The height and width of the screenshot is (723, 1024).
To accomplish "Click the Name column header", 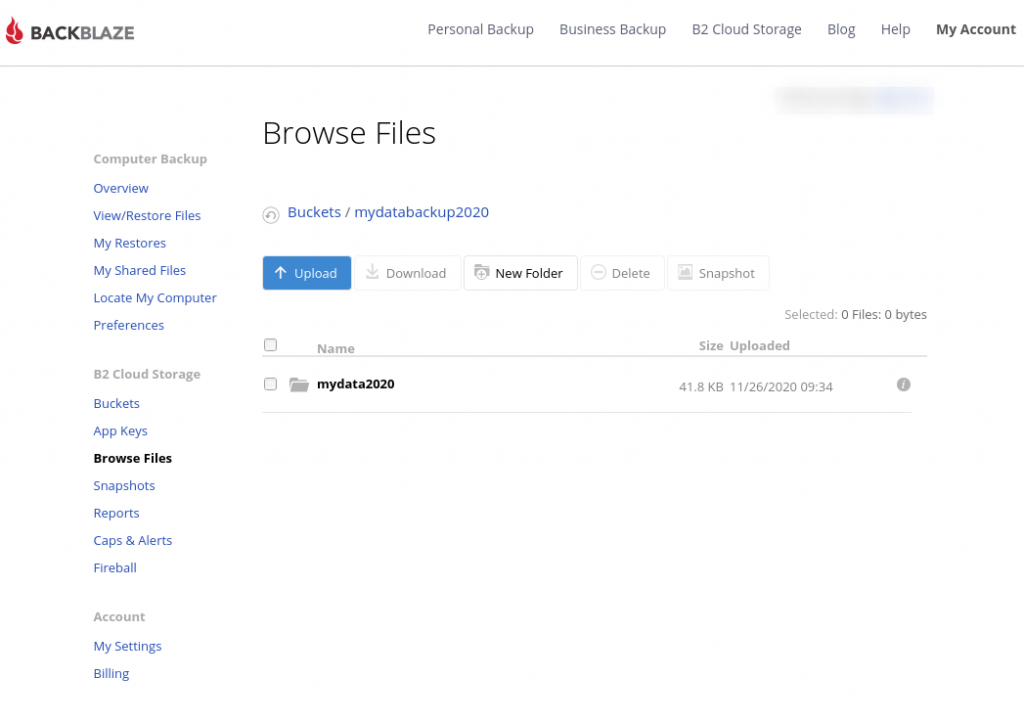I will 335,348.
